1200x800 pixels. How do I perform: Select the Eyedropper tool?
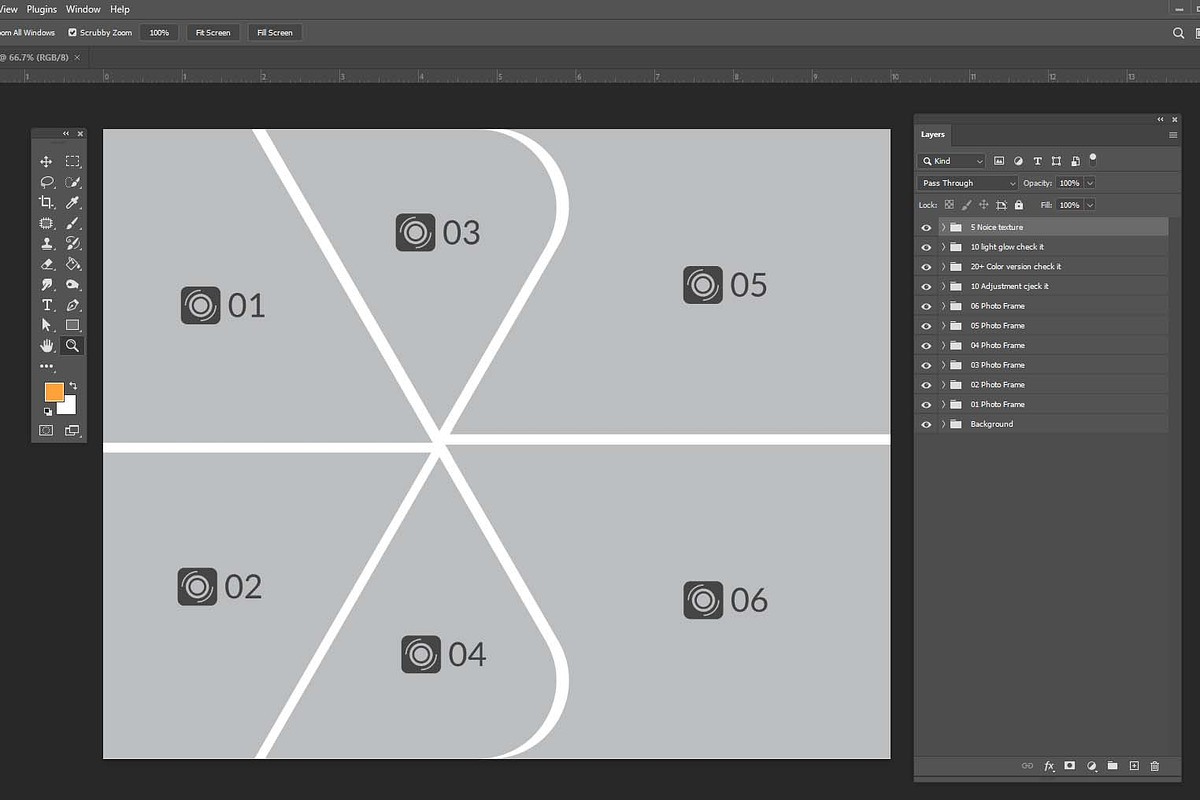pyautogui.click(x=73, y=202)
